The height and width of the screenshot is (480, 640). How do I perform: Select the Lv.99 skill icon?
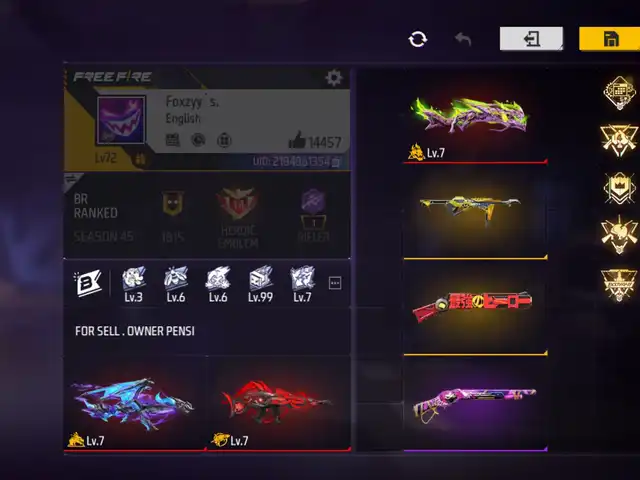pos(260,284)
